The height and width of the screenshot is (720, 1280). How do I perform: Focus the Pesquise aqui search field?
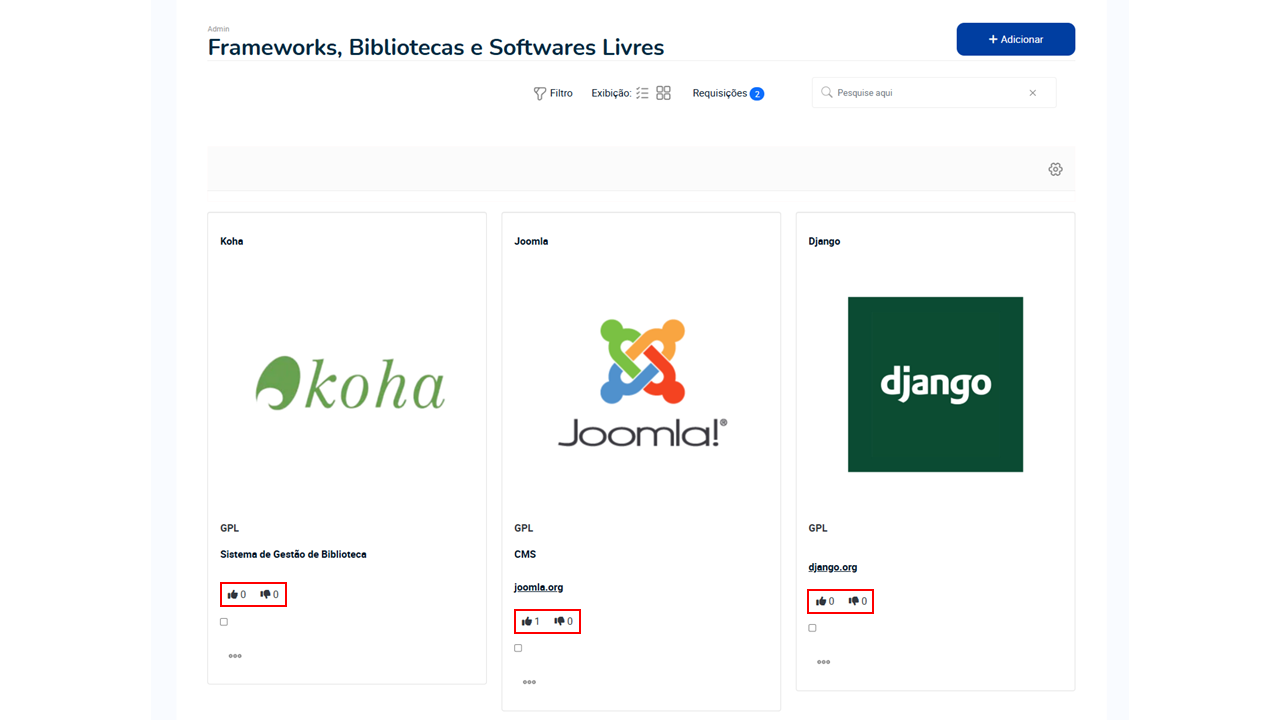point(934,93)
